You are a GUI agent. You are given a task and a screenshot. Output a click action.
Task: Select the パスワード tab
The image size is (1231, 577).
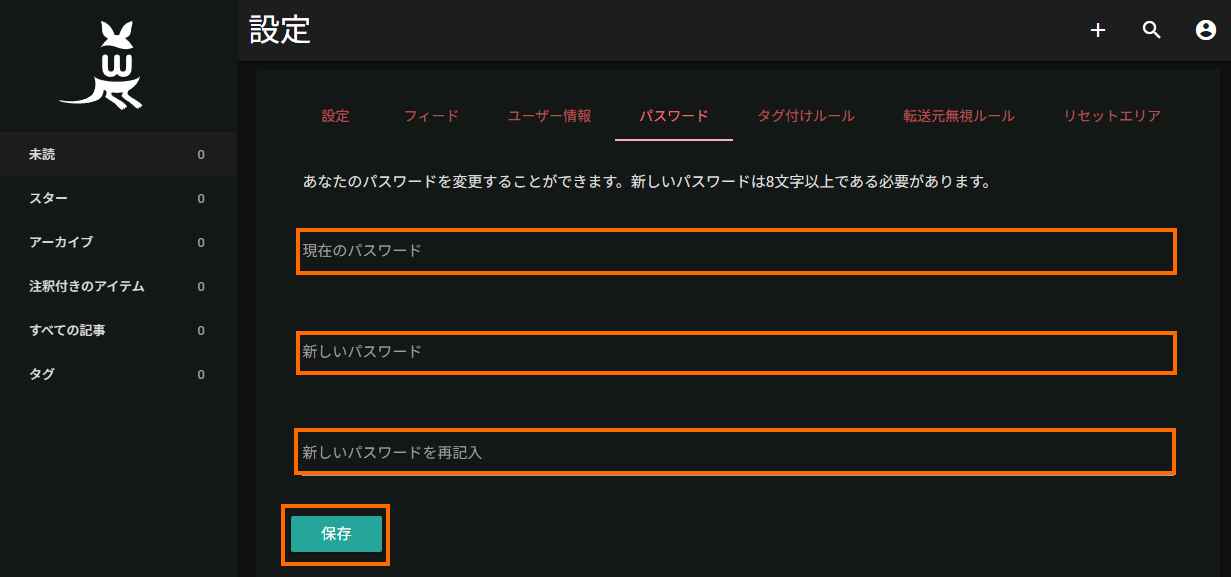(x=674, y=116)
